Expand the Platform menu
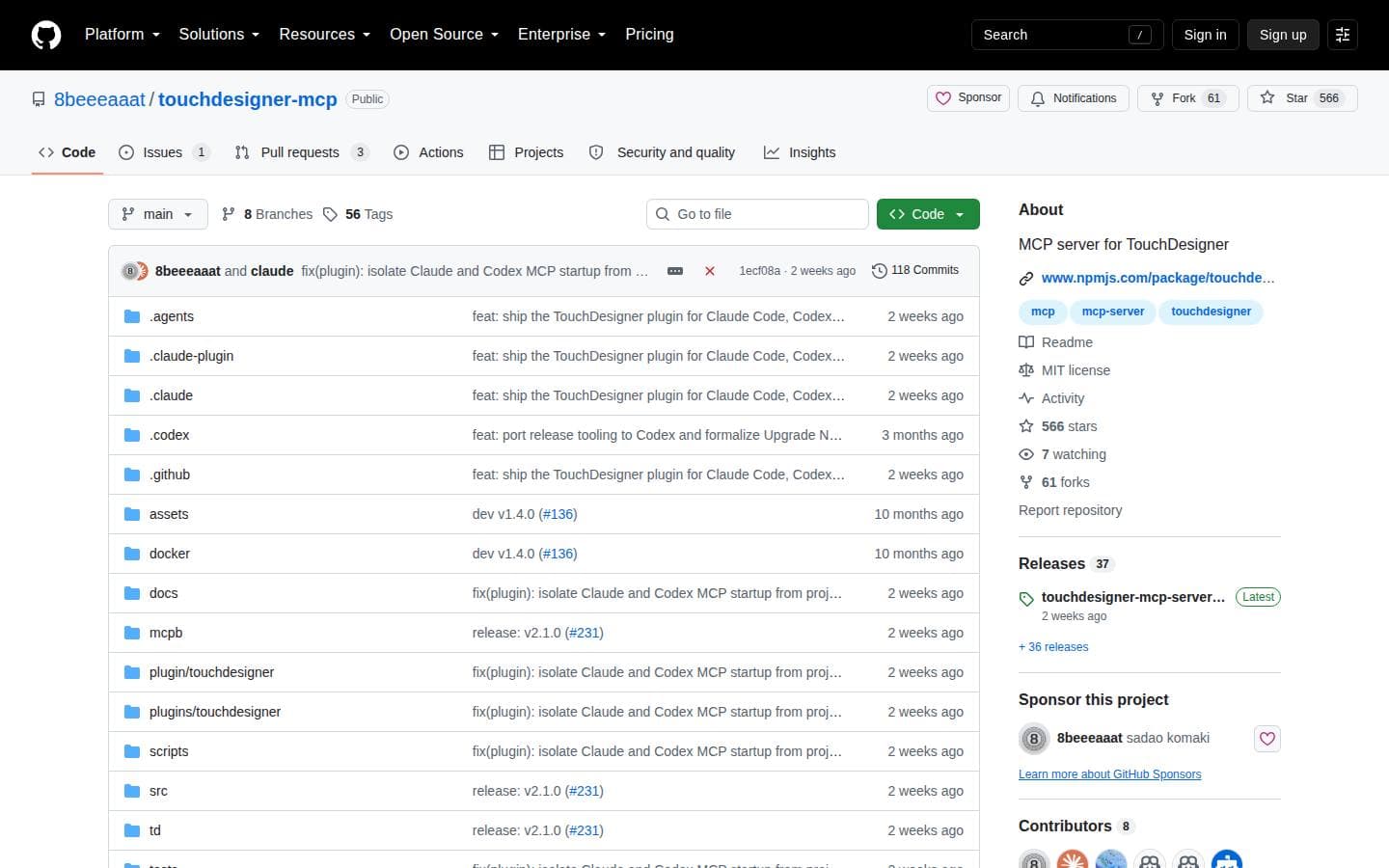Screen dimensions: 1389x868 tap(123, 35)
